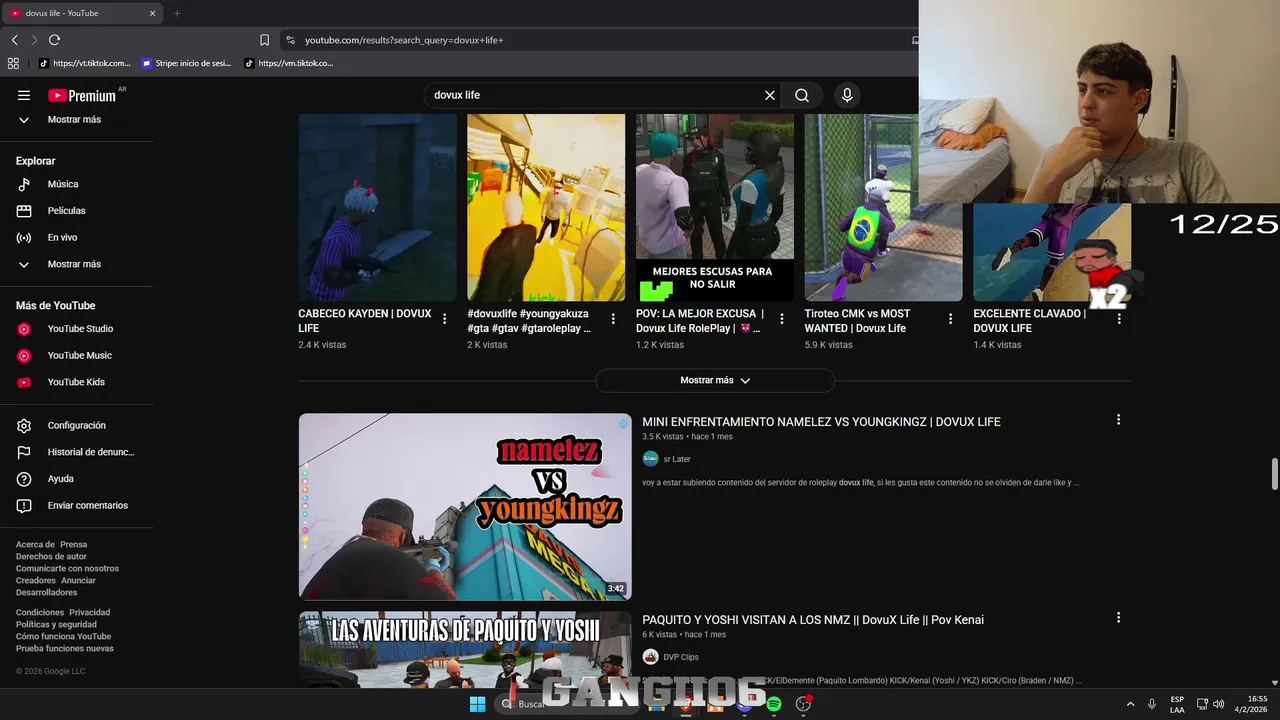Screen dimensions: 1280x720
Task: Open the vm.tiktok.com bookmark
Action: coord(289,63)
